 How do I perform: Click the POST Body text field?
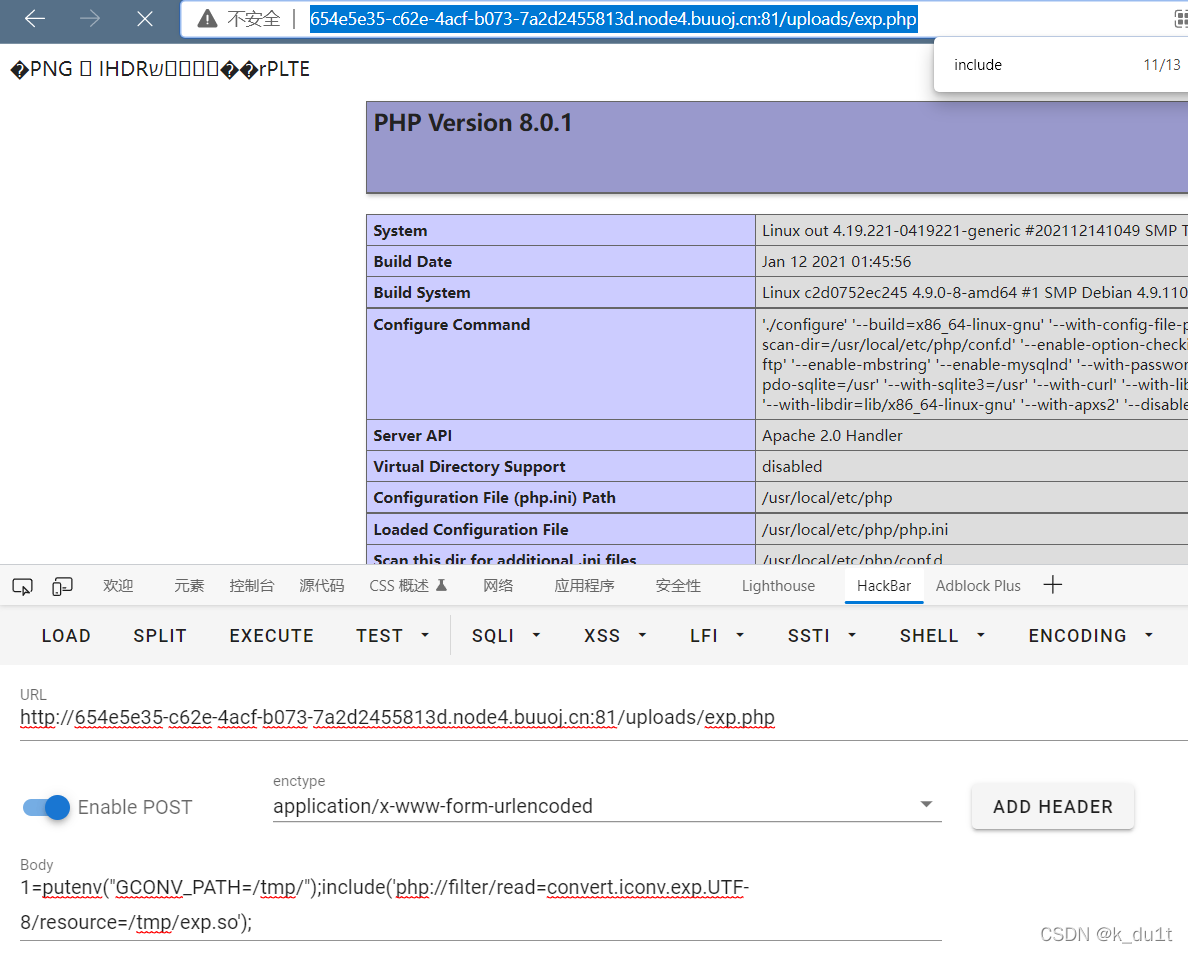(480, 905)
